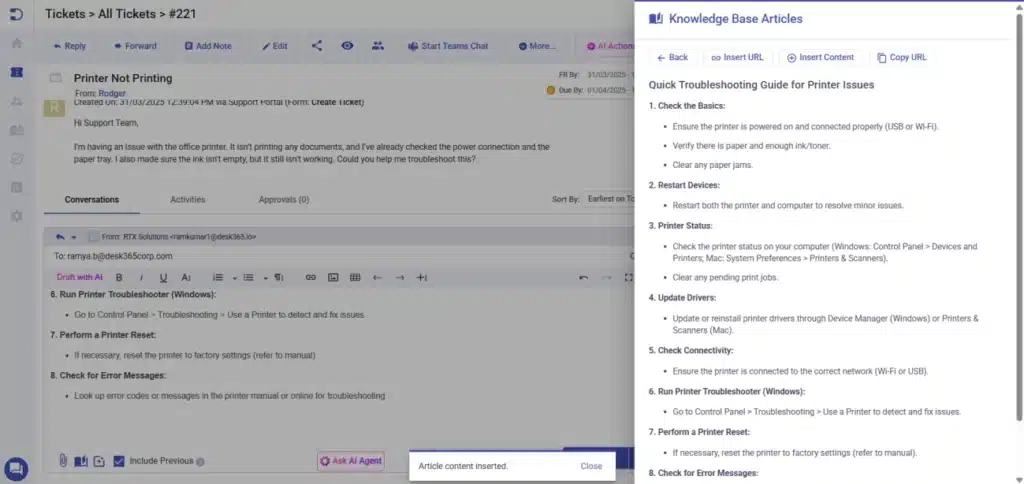The image size is (1024, 484).
Task: Click the insert link icon in editor toolbar
Action: pyautogui.click(x=310, y=277)
